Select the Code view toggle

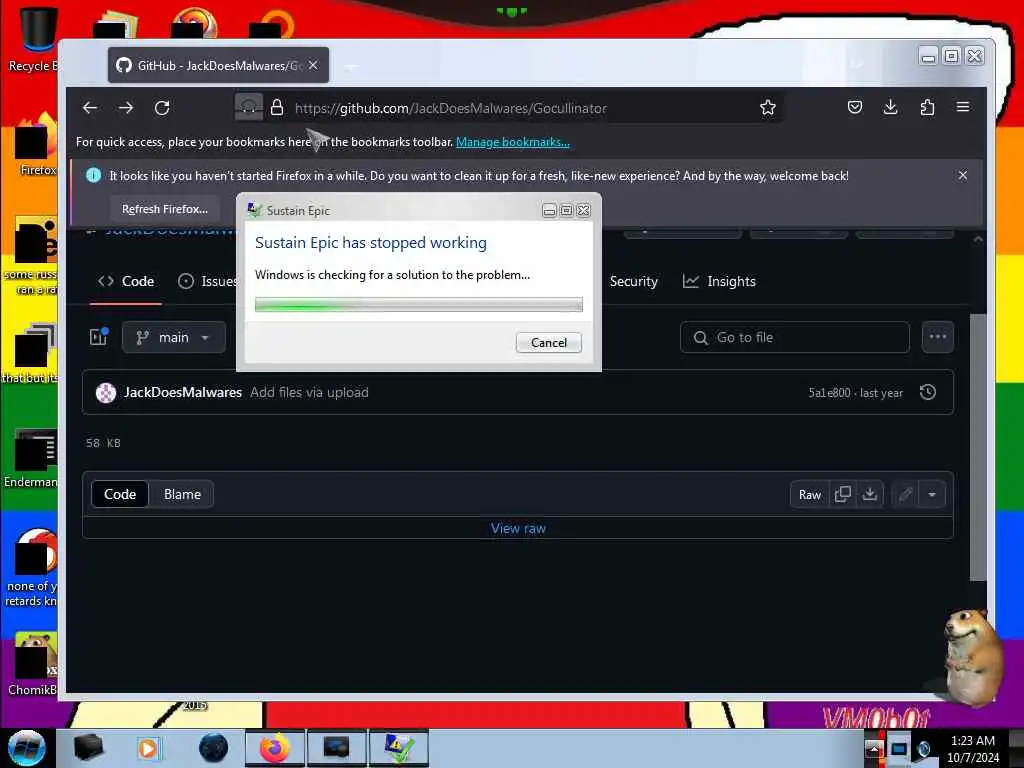(120, 494)
